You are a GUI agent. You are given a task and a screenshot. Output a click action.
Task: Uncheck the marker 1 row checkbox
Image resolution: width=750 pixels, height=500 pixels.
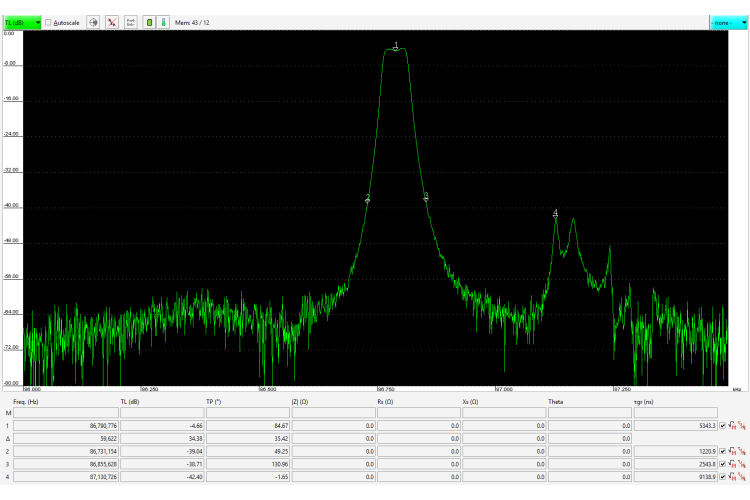[x=722, y=425]
